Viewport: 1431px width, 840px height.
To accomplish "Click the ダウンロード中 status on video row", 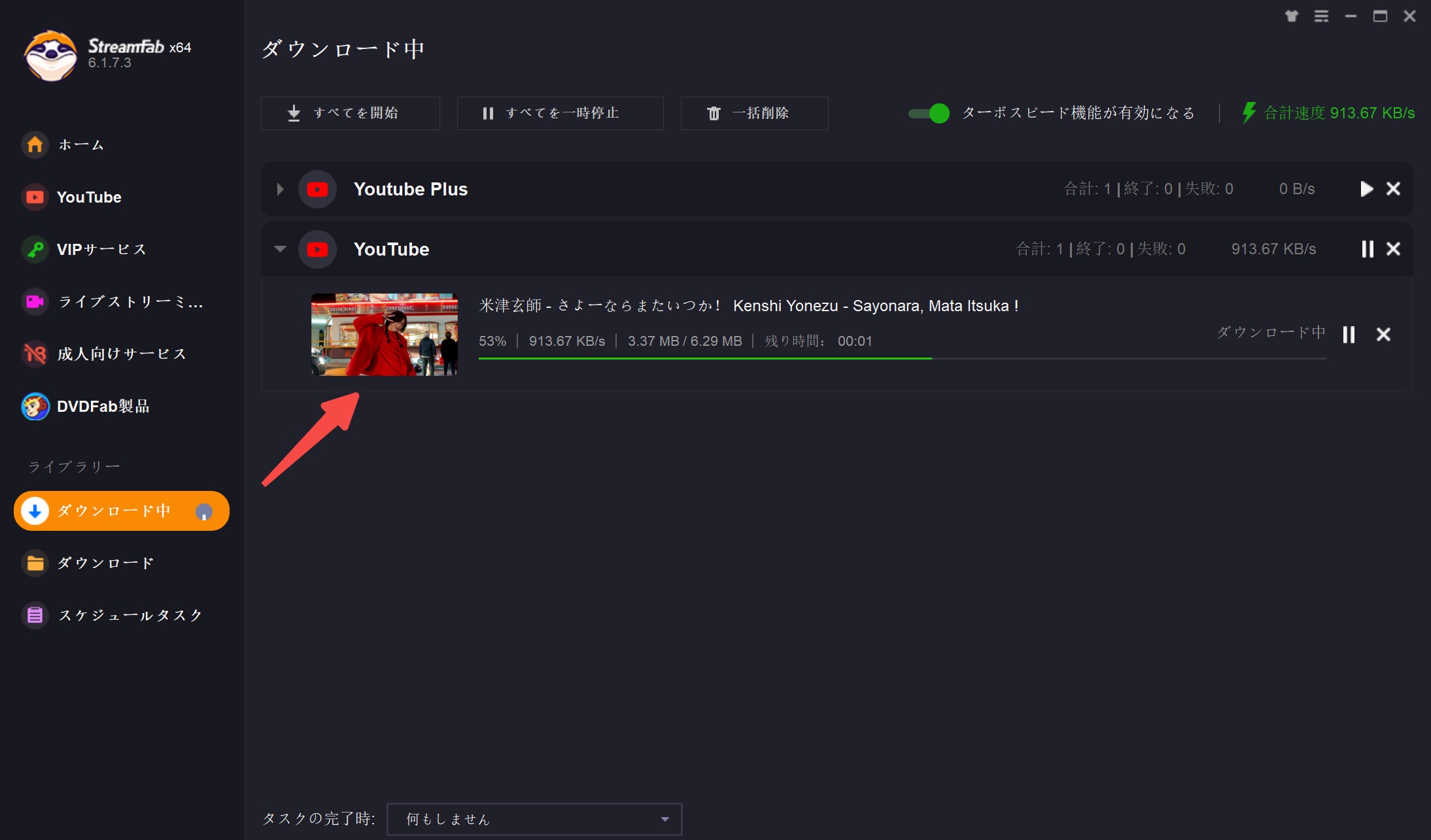I will pyautogui.click(x=1271, y=332).
